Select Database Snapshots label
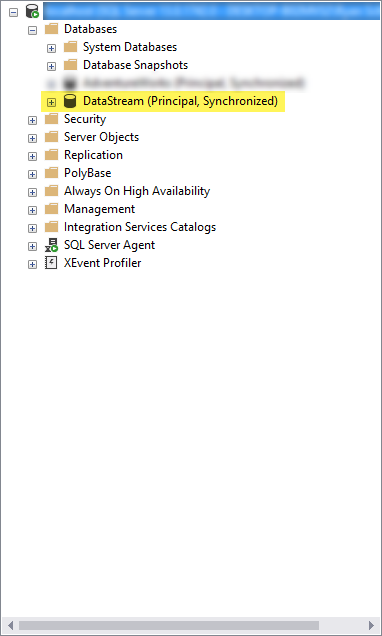 pos(135,65)
